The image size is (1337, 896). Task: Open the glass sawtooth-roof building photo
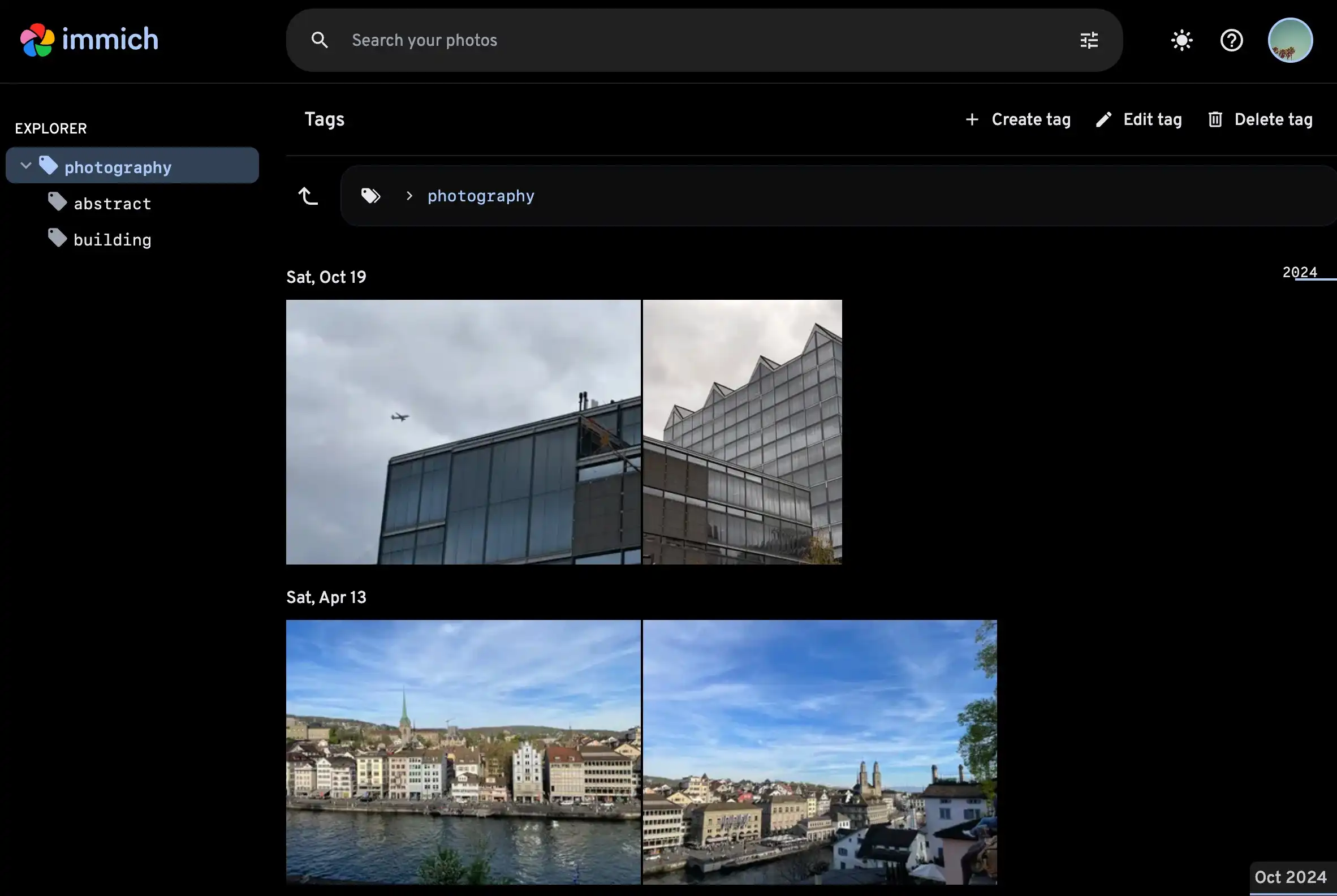coord(741,432)
